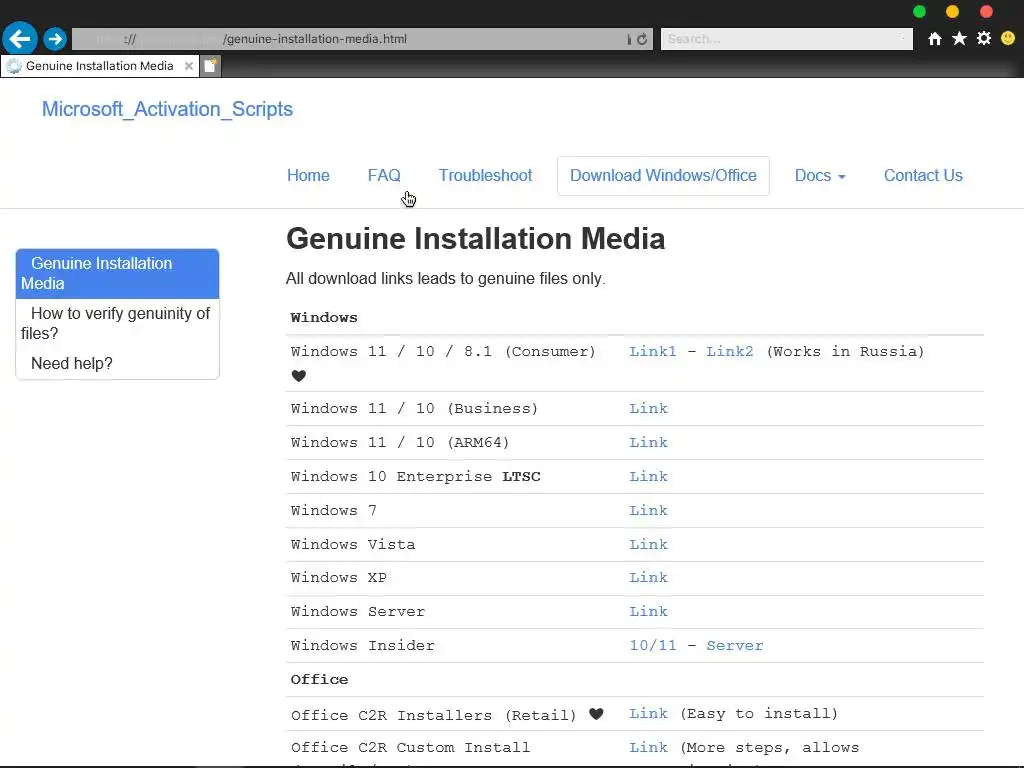Open Link for Windows 10 Enterprise LTSC
Image resolution: width=1024 pixels, height=768 pixels.
tap(648, 477)
